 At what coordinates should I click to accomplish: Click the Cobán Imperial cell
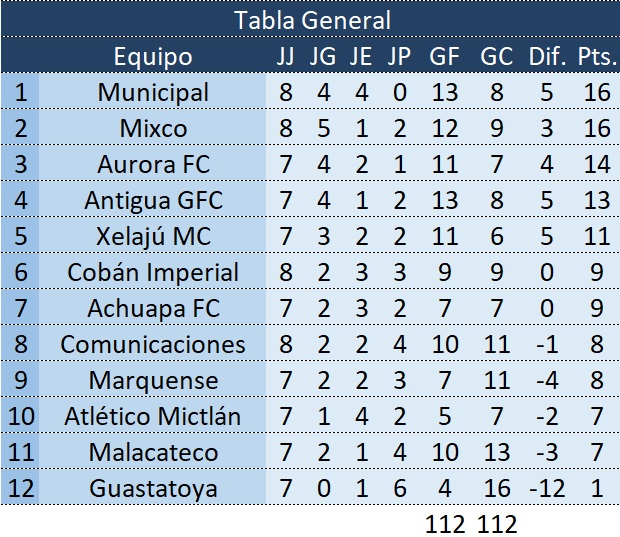pyautogui.click(x=153, y=272)
